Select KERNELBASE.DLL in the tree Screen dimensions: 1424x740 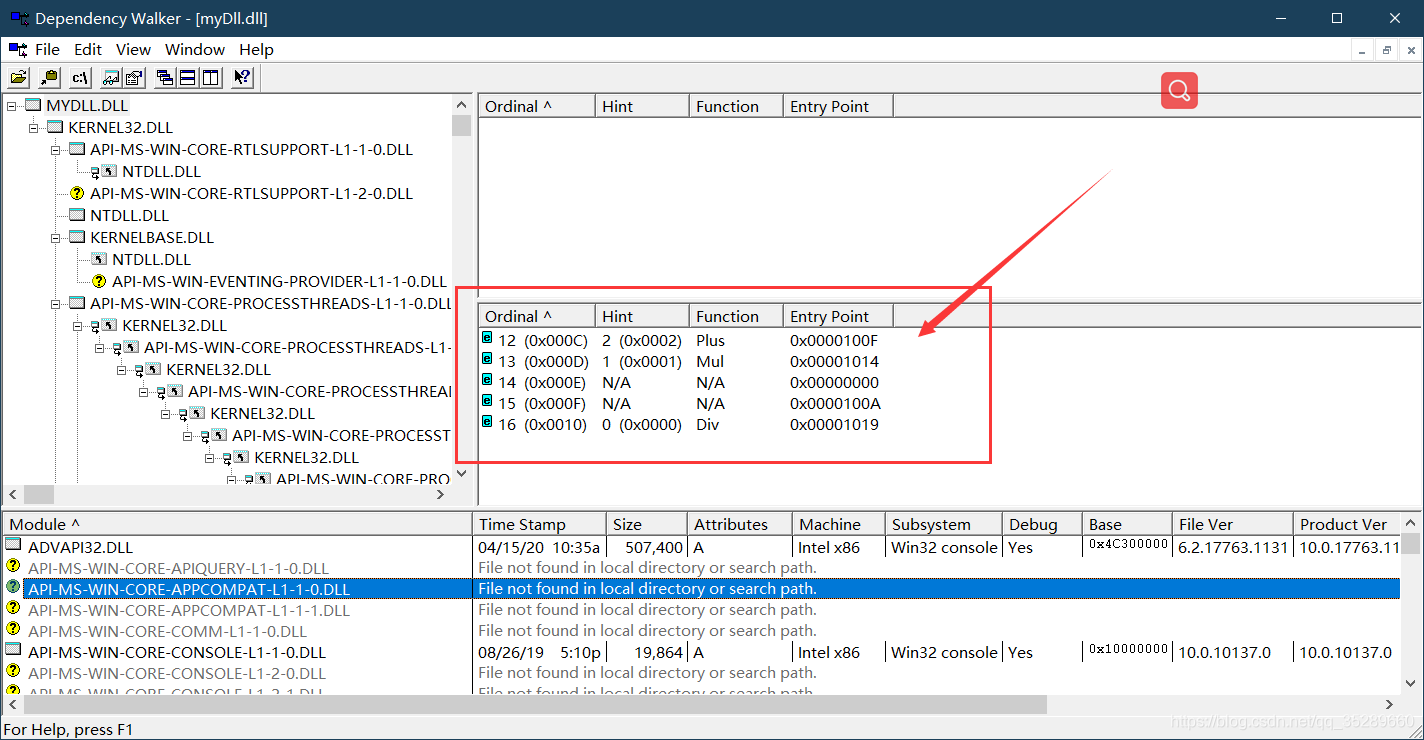pyautogui.click(x=152, y=237)
